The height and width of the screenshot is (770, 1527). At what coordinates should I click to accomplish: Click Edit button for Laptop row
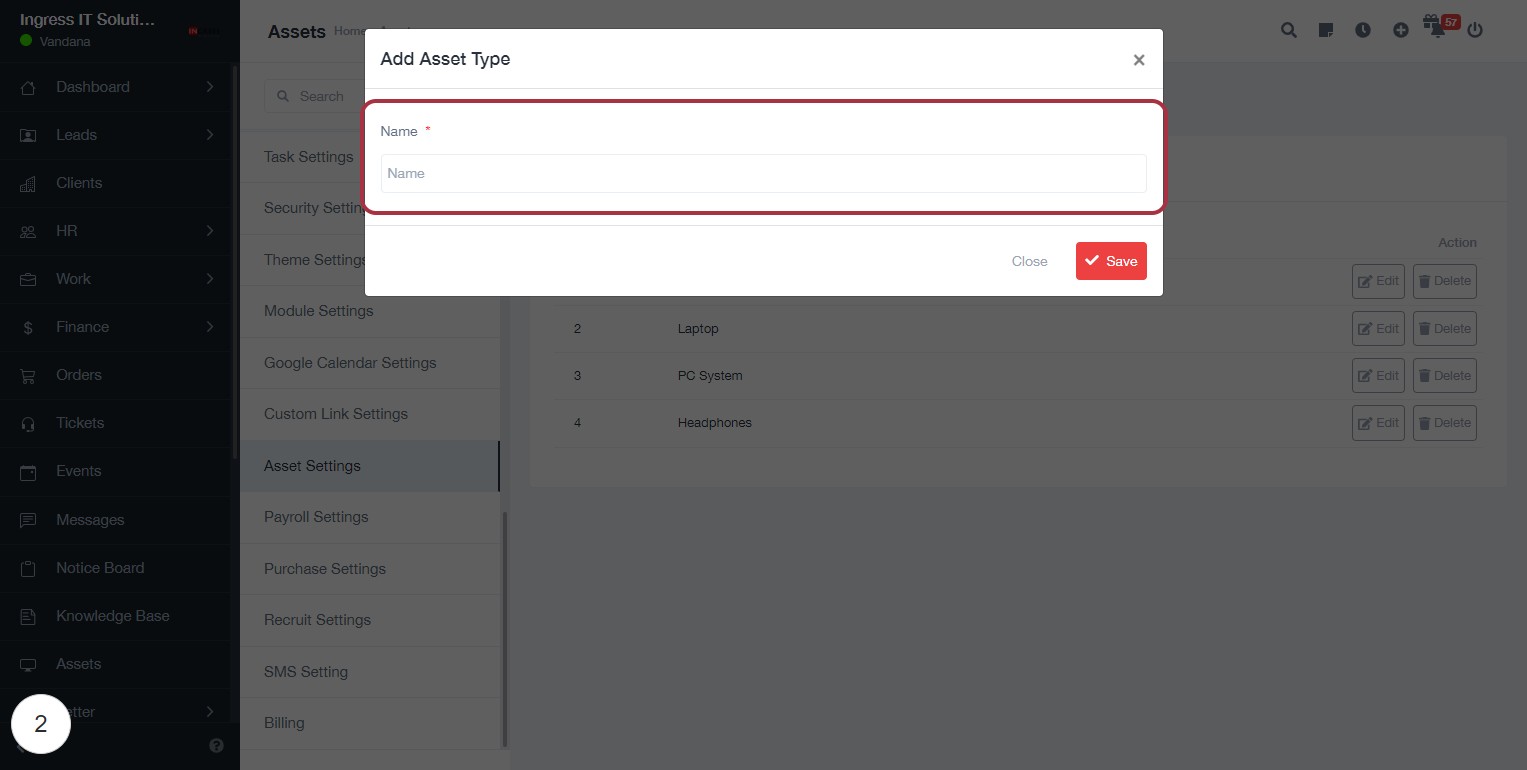click(x=1377, y=329)
